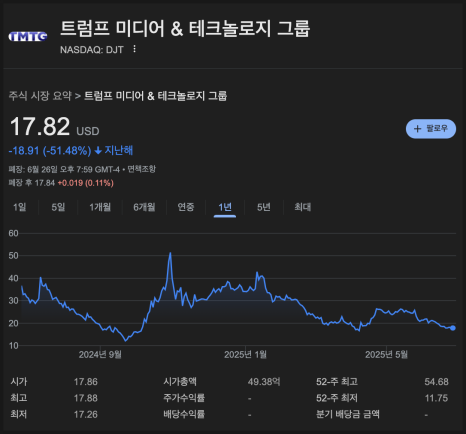Click the 2025년 5월 axis label

386,355
